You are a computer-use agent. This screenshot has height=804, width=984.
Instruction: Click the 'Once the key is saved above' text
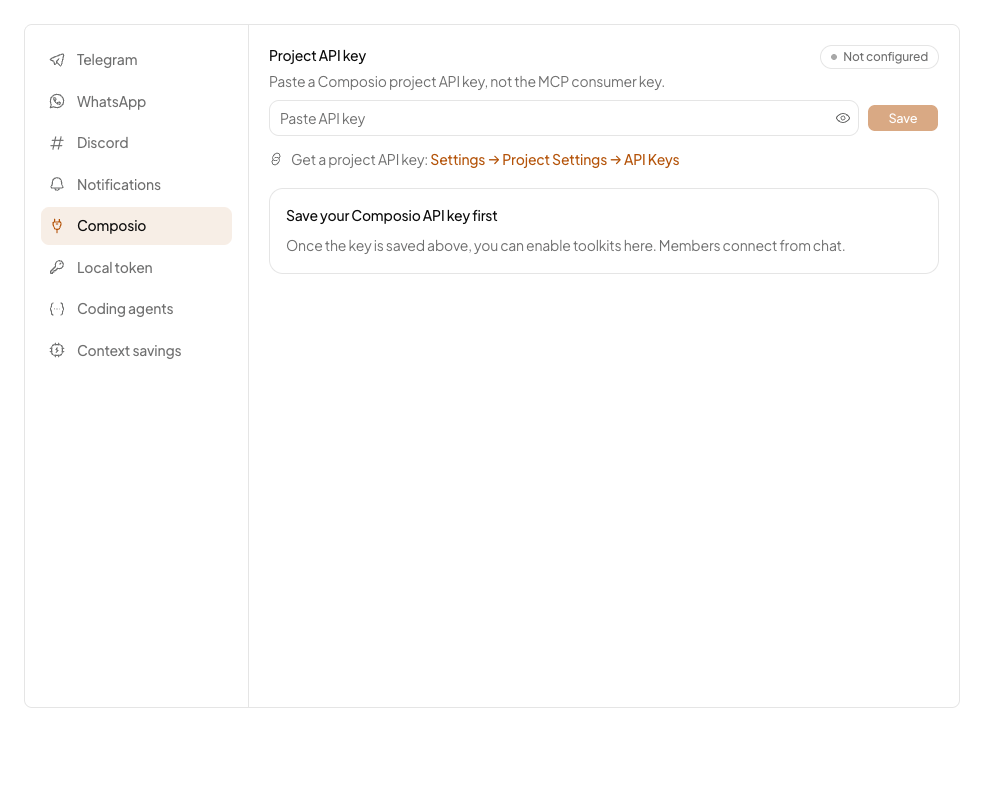(x=565, y=246)
